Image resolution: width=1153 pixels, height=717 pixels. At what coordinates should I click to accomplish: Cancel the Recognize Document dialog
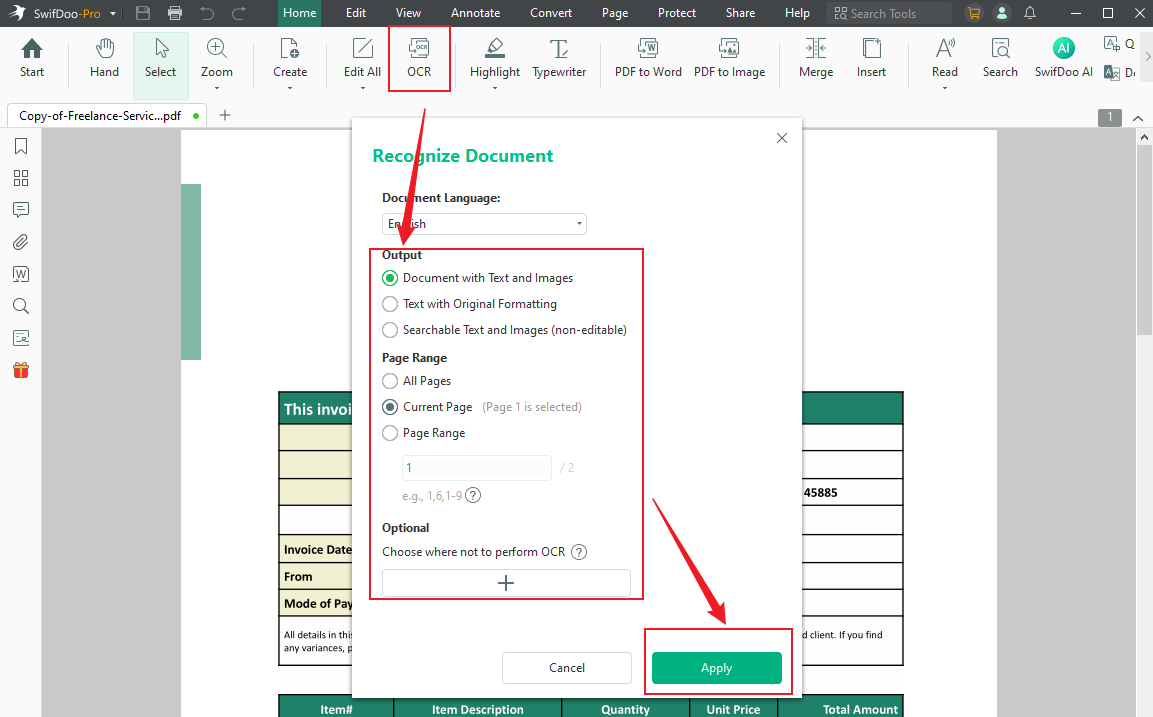[566, 667]
